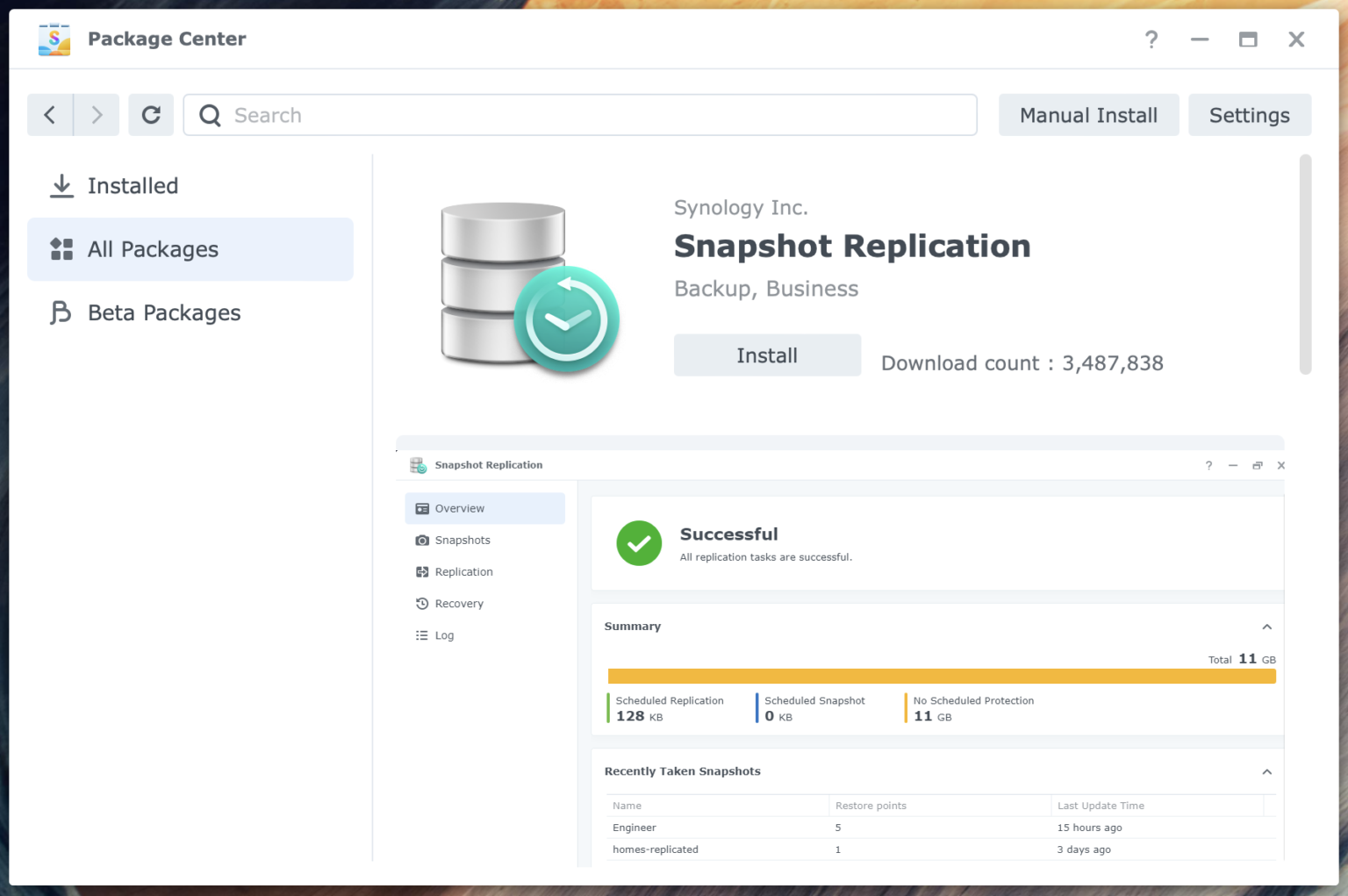
Task: Collapse the Summary section
Action: (x=1267, y=626)
